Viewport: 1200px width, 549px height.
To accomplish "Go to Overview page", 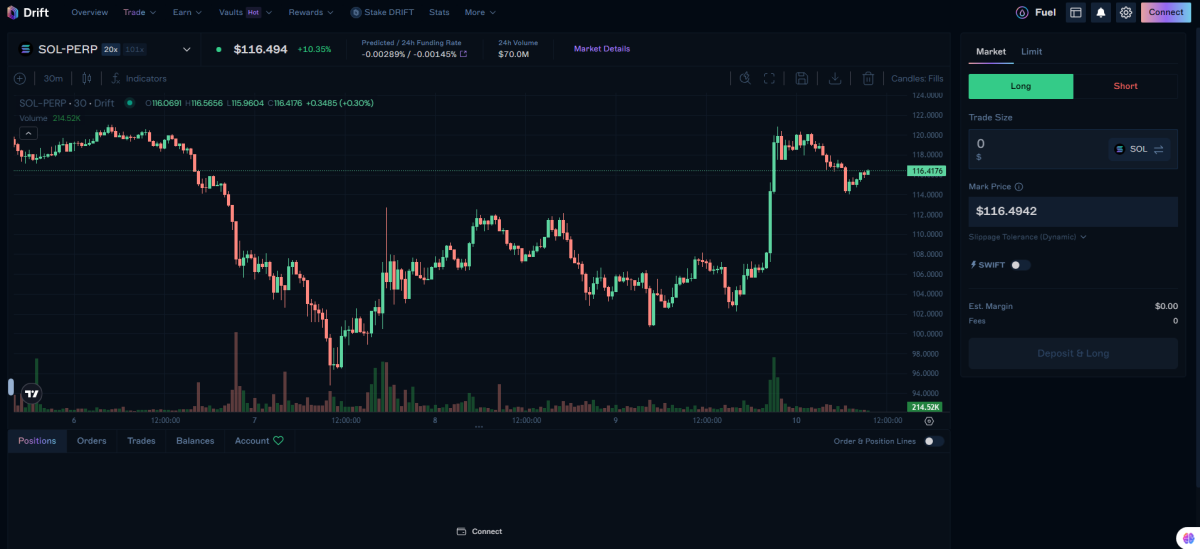I will 90,12.
